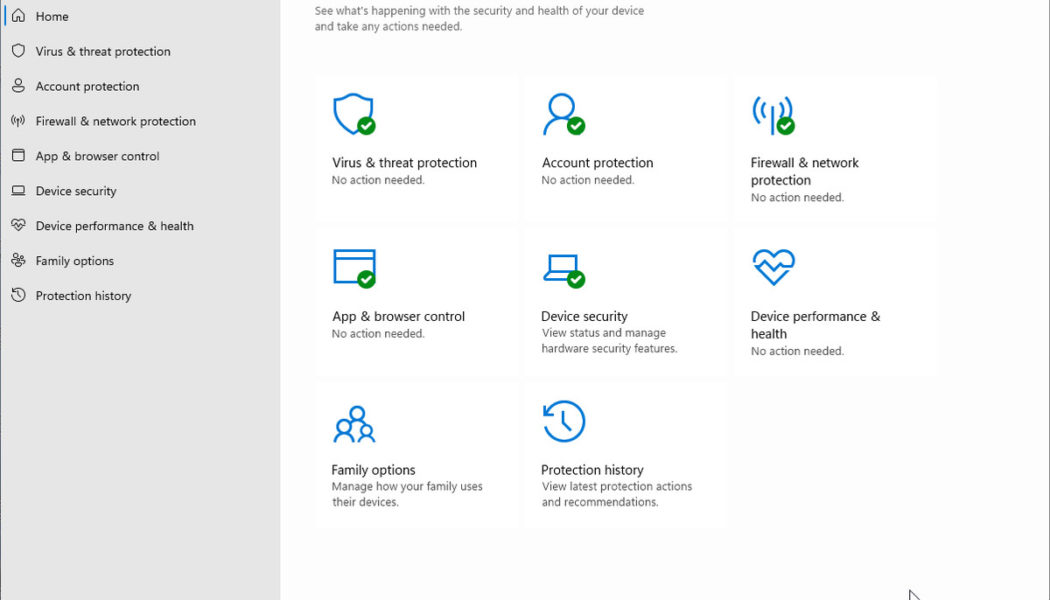1050x600 pixels.
Task: Open Protection history from the sidebar
Action: point(84,295)
